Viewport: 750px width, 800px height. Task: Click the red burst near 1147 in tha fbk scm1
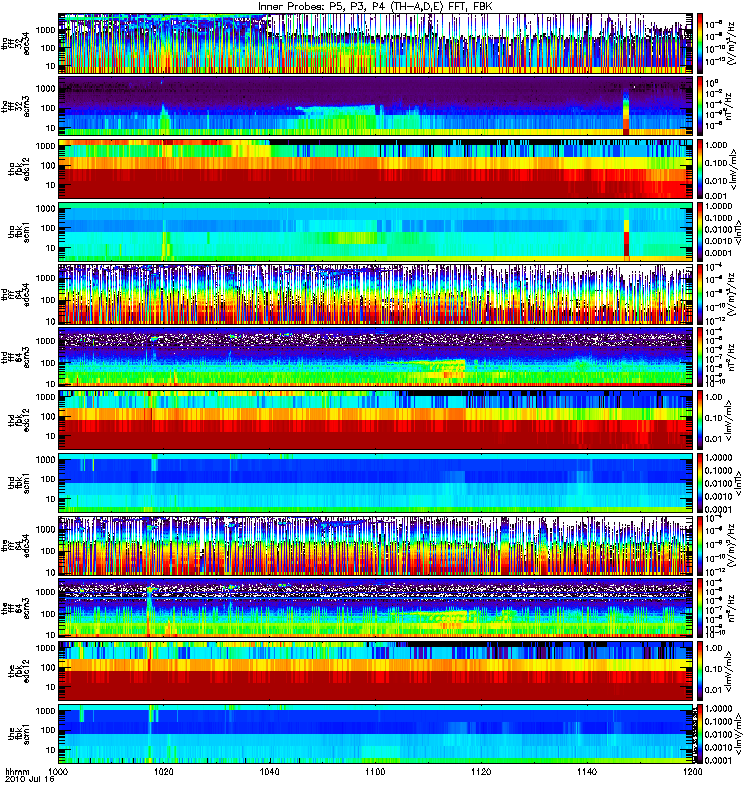[x=627, y=243]
